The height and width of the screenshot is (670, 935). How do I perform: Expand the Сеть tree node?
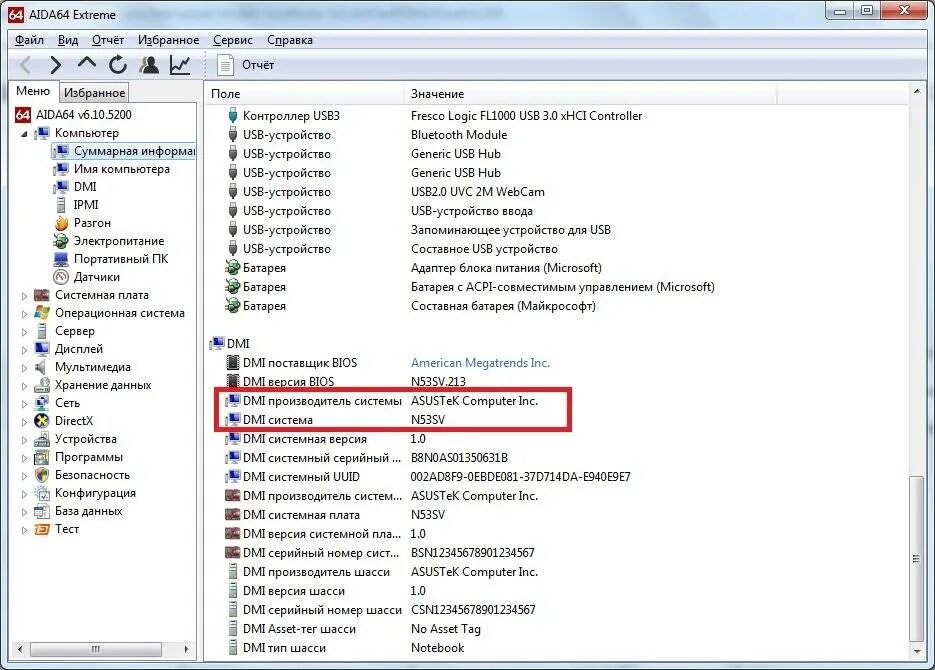tap(24, 404)
